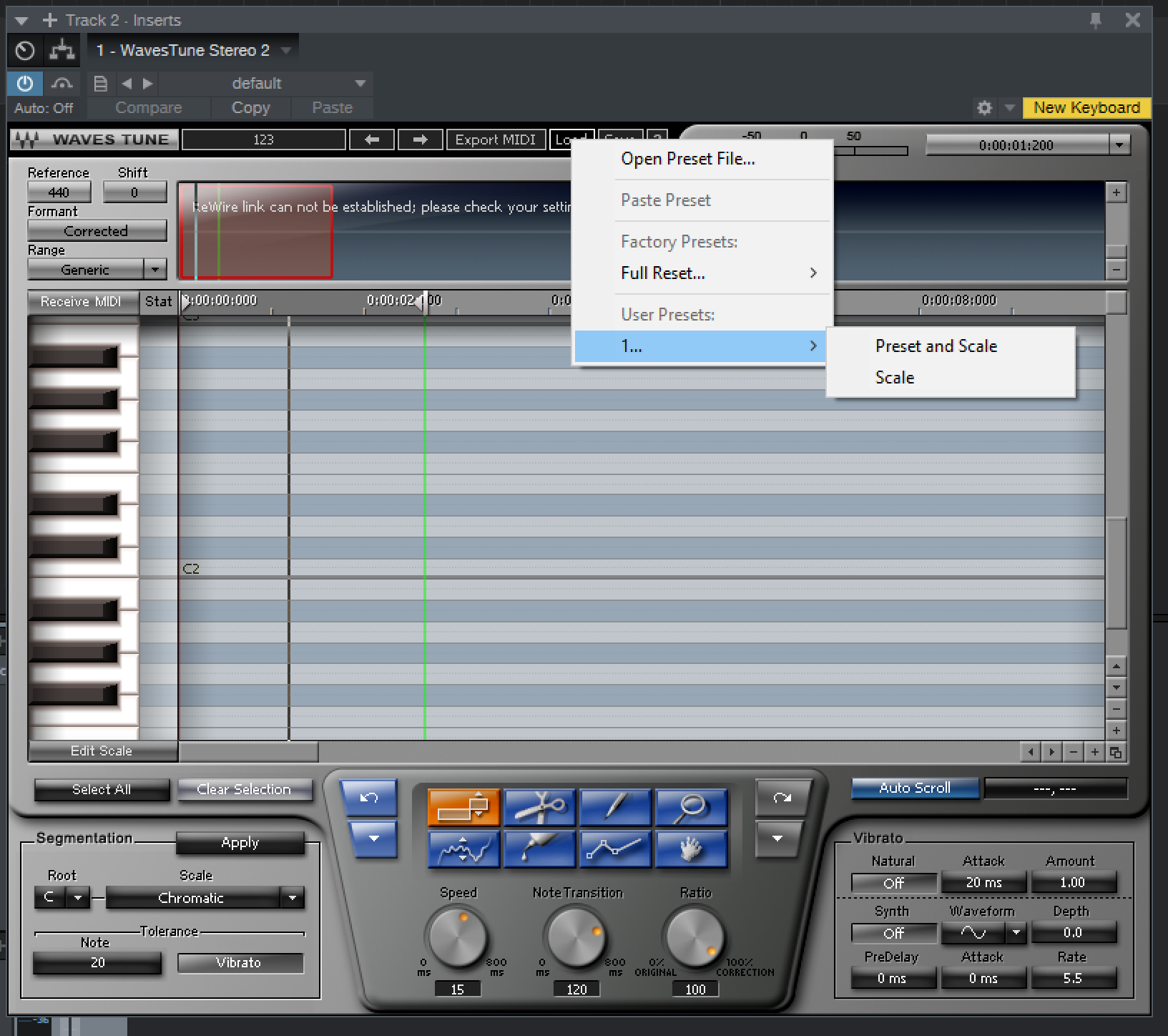Screen dimensions: 1168x1036
Task: Click the blue Undo arrow button
Action: click(368, 798)
